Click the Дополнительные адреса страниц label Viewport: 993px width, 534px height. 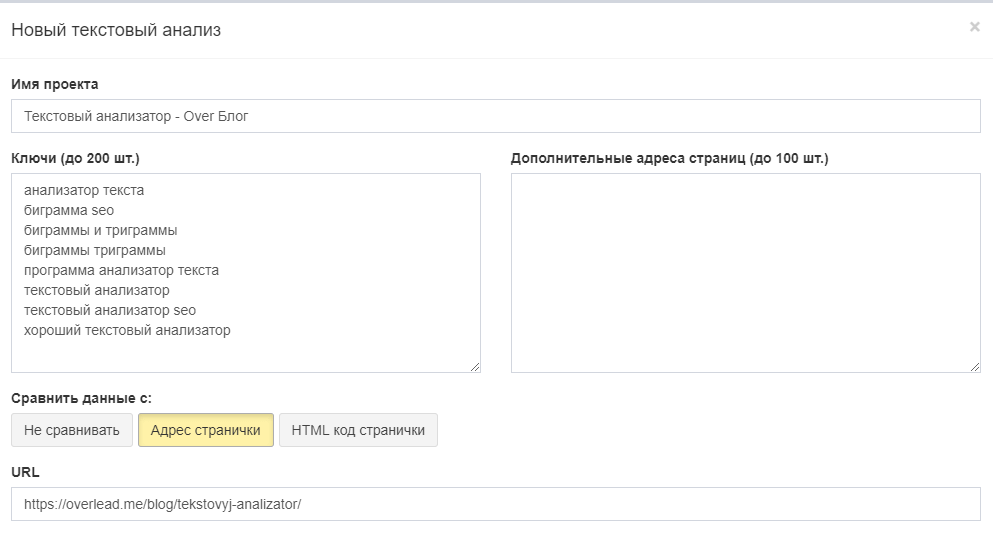[x=669, y=158]
